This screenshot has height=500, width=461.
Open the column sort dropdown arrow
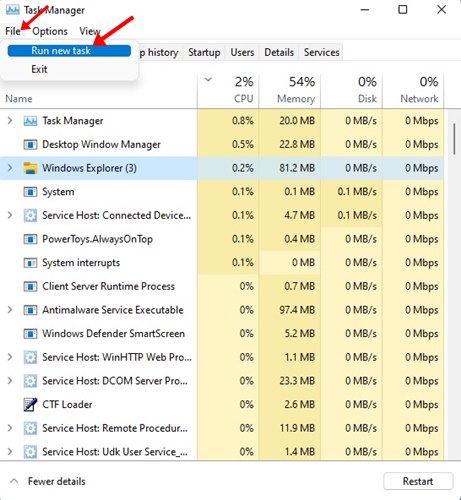click(x=208, y=79)
